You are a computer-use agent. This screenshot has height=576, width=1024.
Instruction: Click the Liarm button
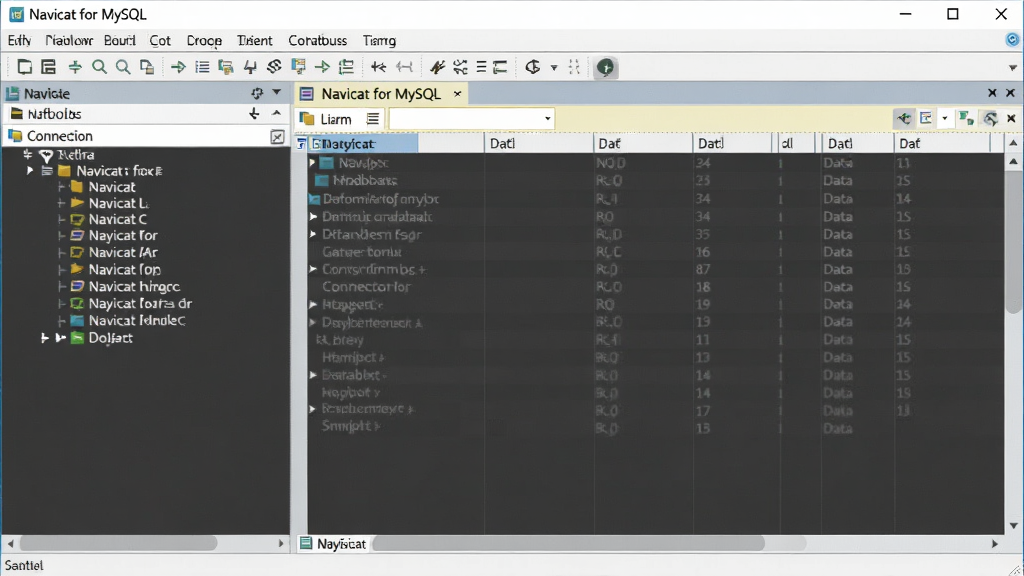point(327,119)
